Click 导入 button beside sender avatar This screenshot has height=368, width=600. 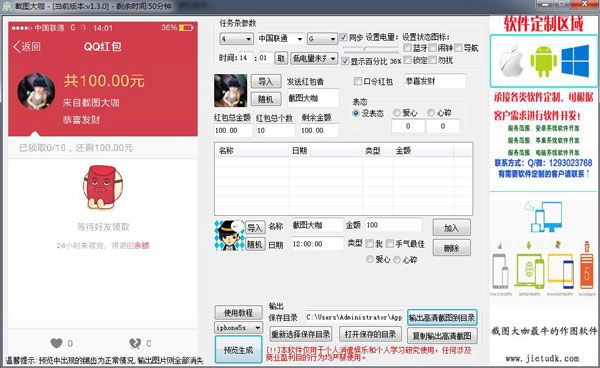(x=266, y=81)
